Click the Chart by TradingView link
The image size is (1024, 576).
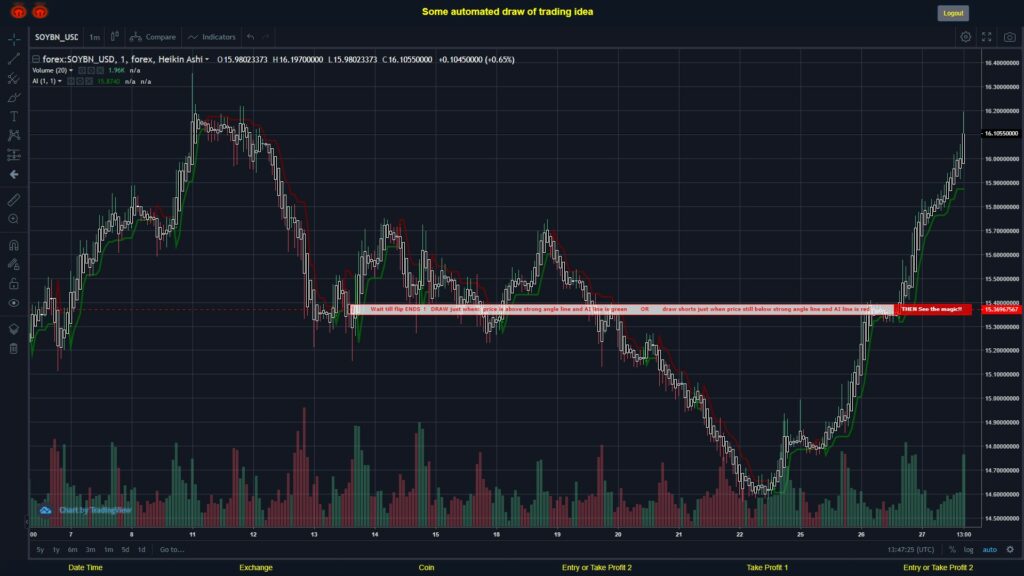[95, 510]
